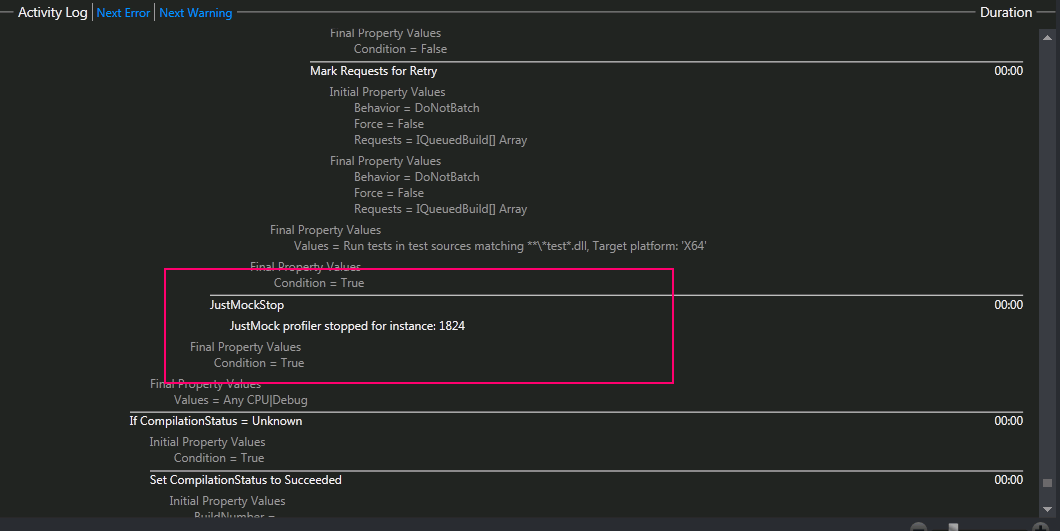Click the scrollbar down arrow
This screenshot has height=531, width=1060.
(x=1047, y=510)
